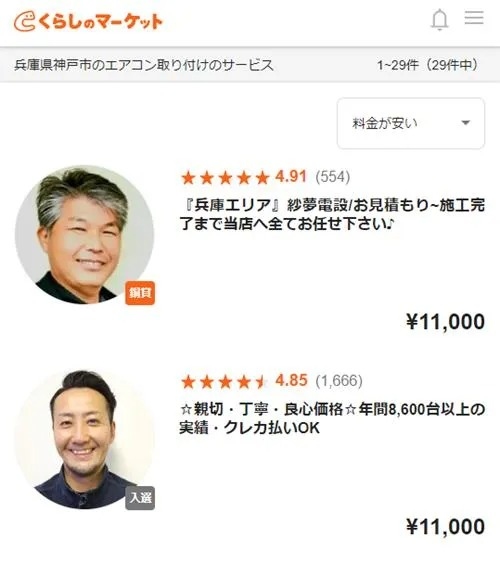The height and width of the screenshot is (564, 500).
Task: Click the sort dropdown arrow
Action: [x=466, y=123]
